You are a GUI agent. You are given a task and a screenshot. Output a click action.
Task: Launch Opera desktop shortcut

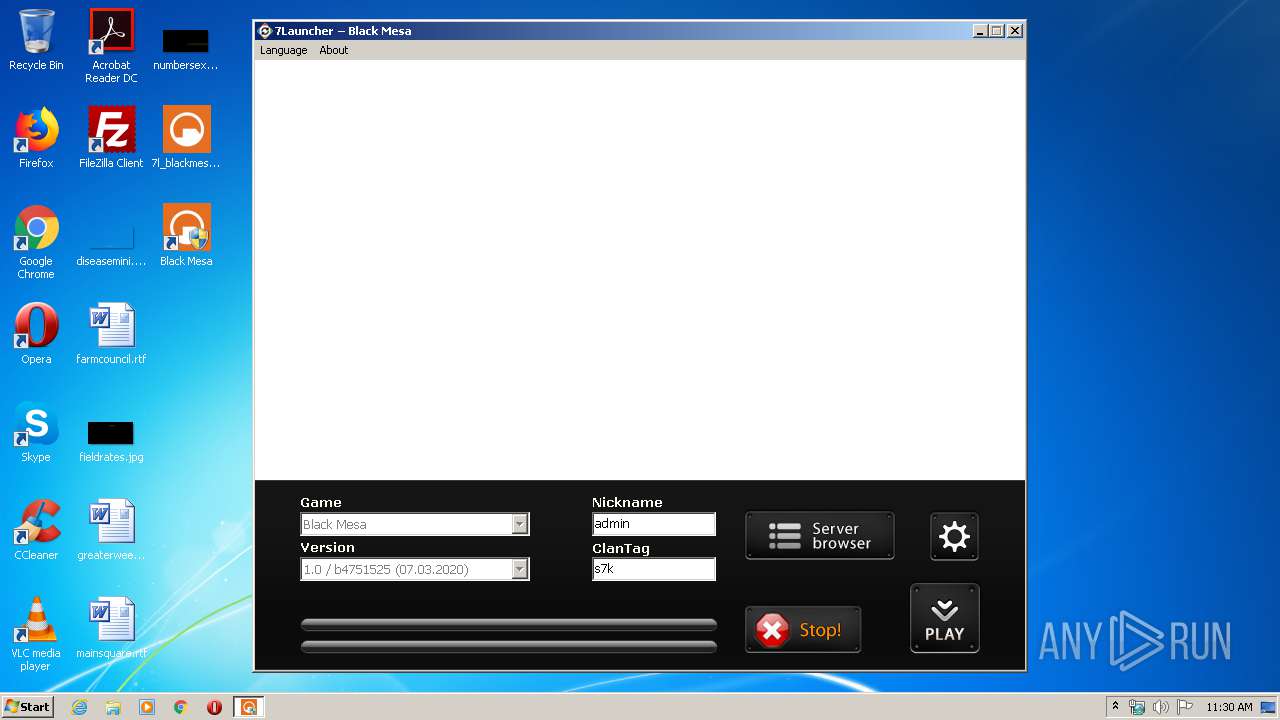pos(36,334)
